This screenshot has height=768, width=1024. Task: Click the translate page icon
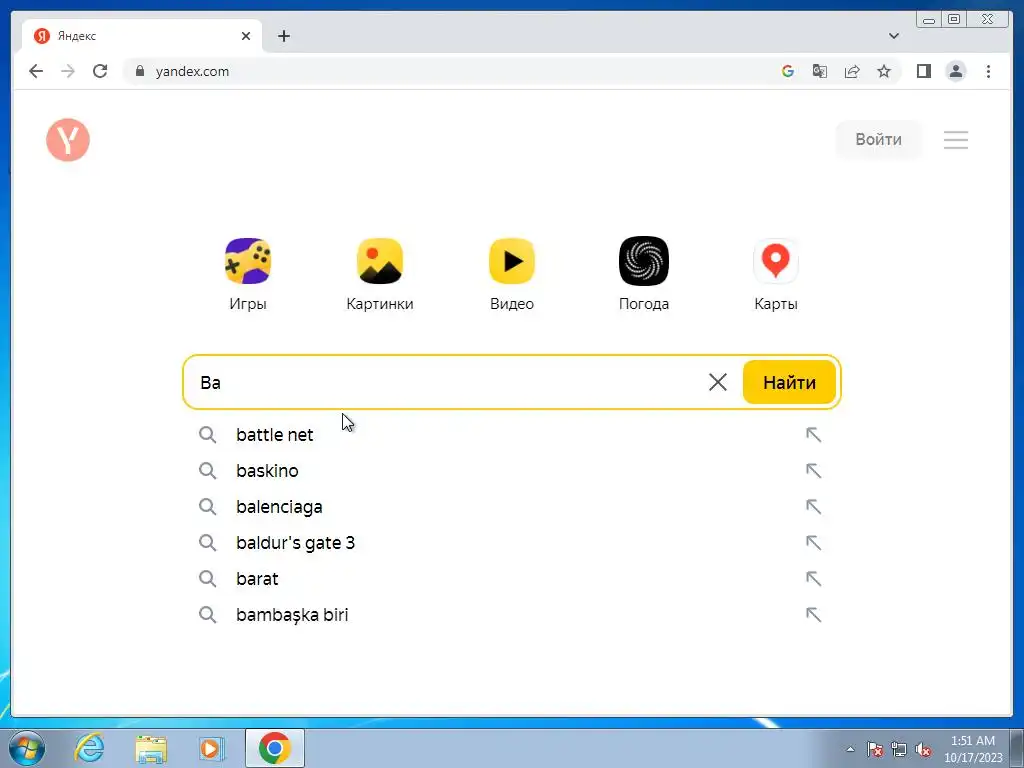pos(820,71)
